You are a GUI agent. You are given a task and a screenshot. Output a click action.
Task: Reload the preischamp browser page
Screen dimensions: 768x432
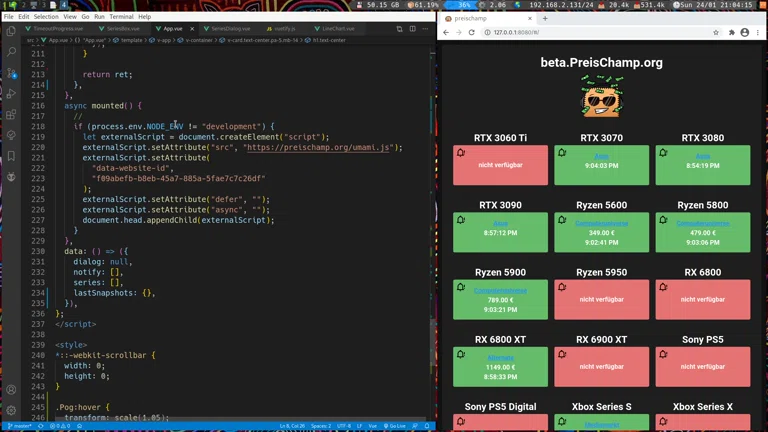pos(473,32)
